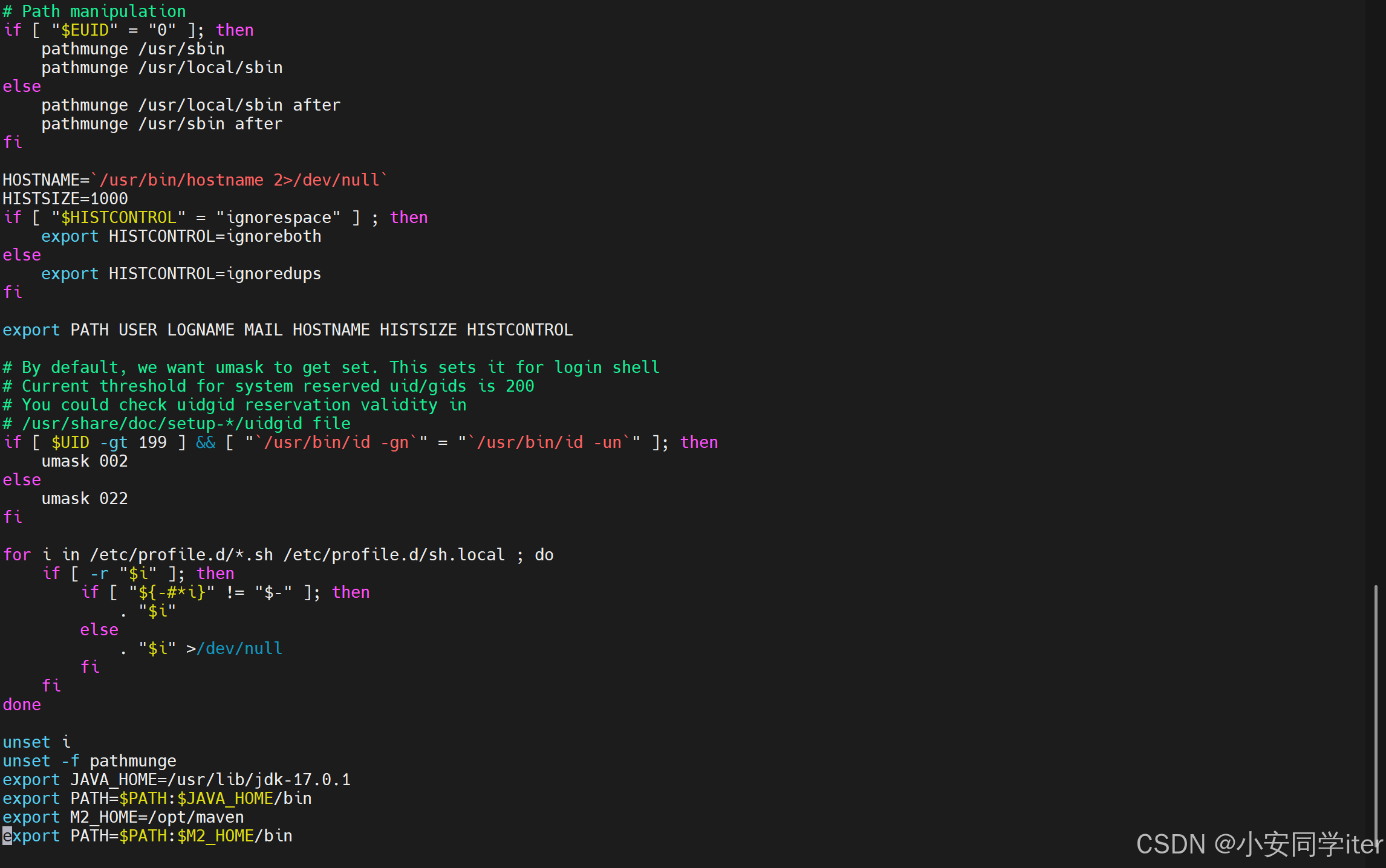Click the HOSTNAME assignment line

[x=194, y=180]
